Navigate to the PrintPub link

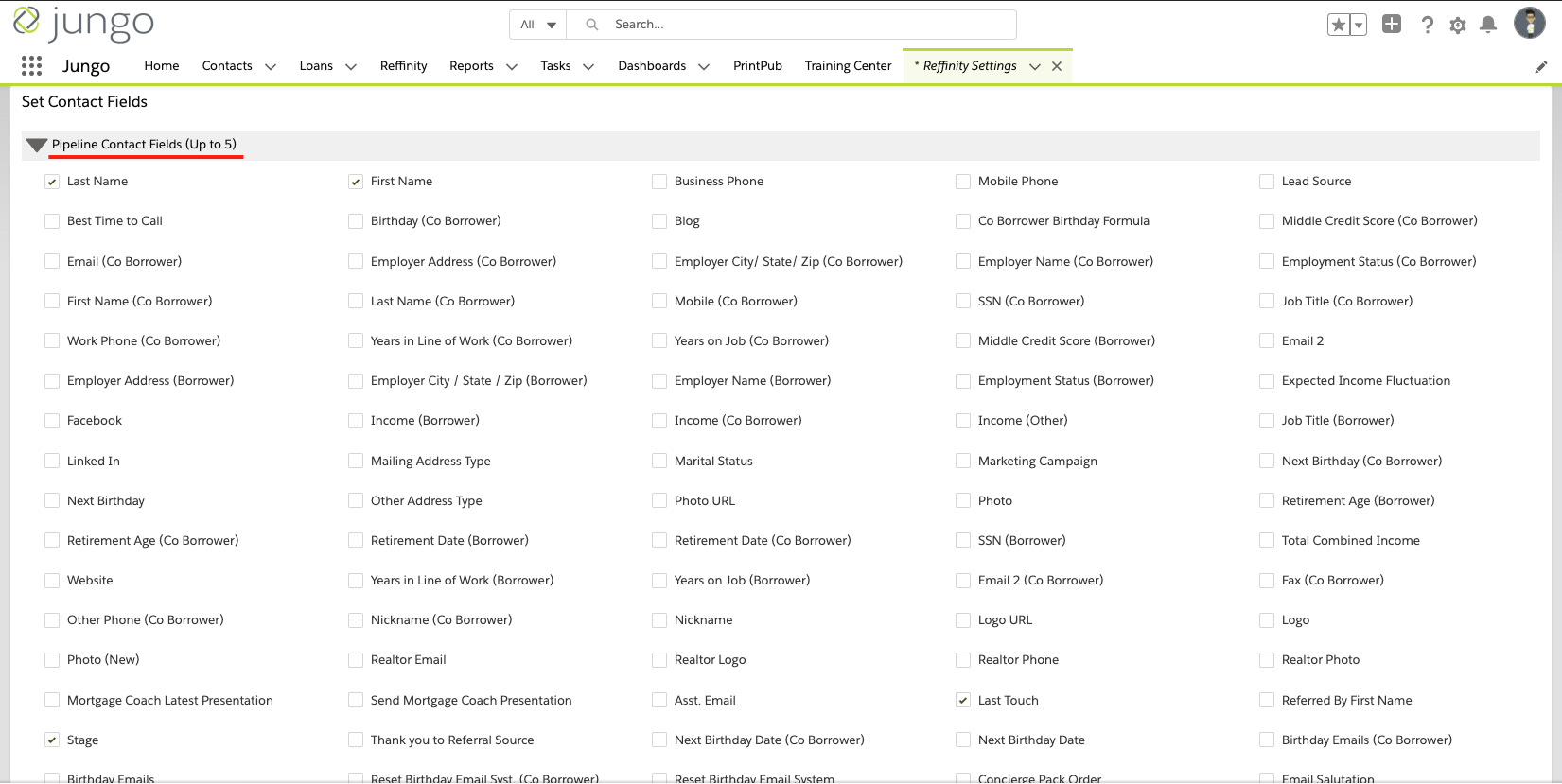pos(757,66)
